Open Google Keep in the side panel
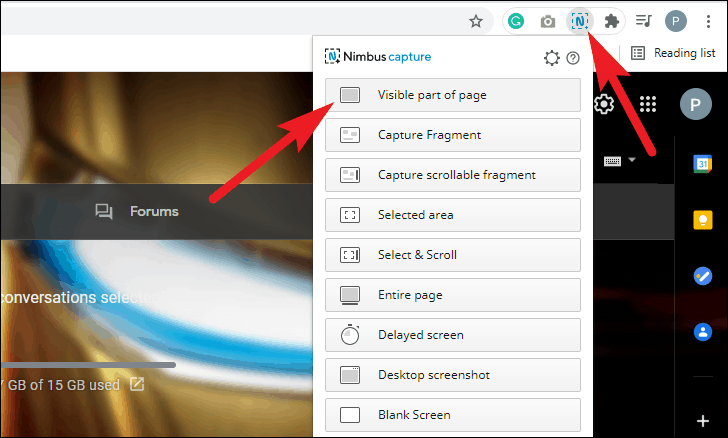The width and height of the screenshot is (728, 438). [x=702, y=220]
